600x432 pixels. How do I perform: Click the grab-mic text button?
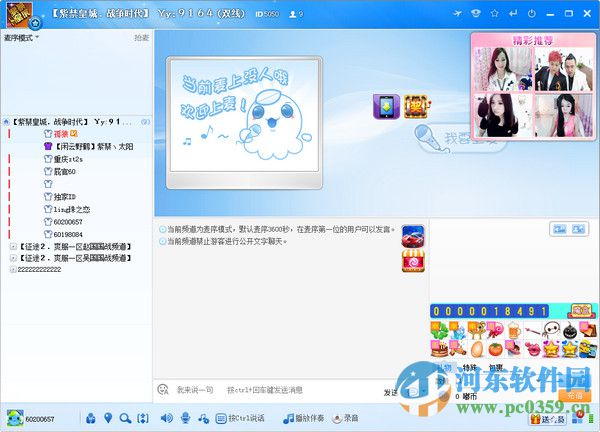pyautogui.click(x=142, y=38)
